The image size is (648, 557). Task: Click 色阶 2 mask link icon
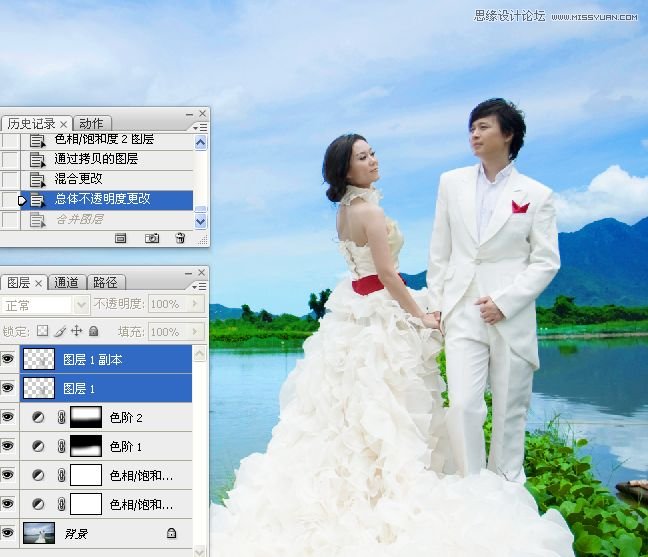[x=62, y=417]
